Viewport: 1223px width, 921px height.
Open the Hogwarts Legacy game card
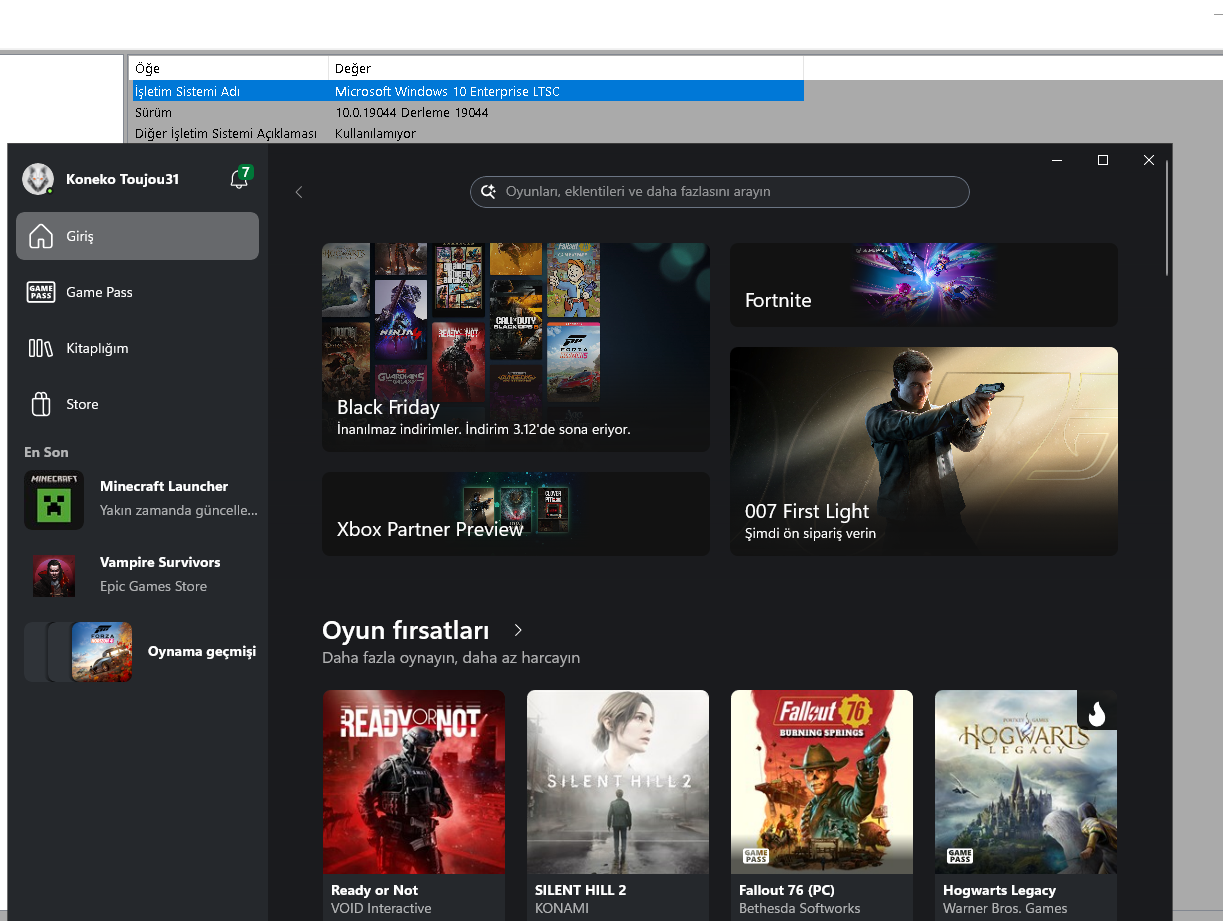1026,805
